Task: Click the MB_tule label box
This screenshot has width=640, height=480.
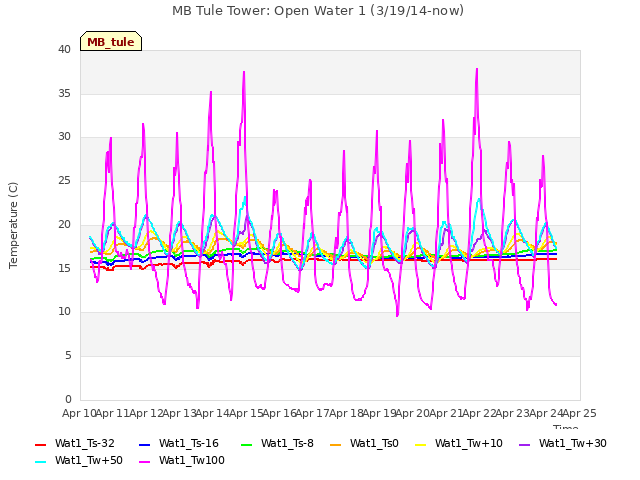Action: click(111, 41)
